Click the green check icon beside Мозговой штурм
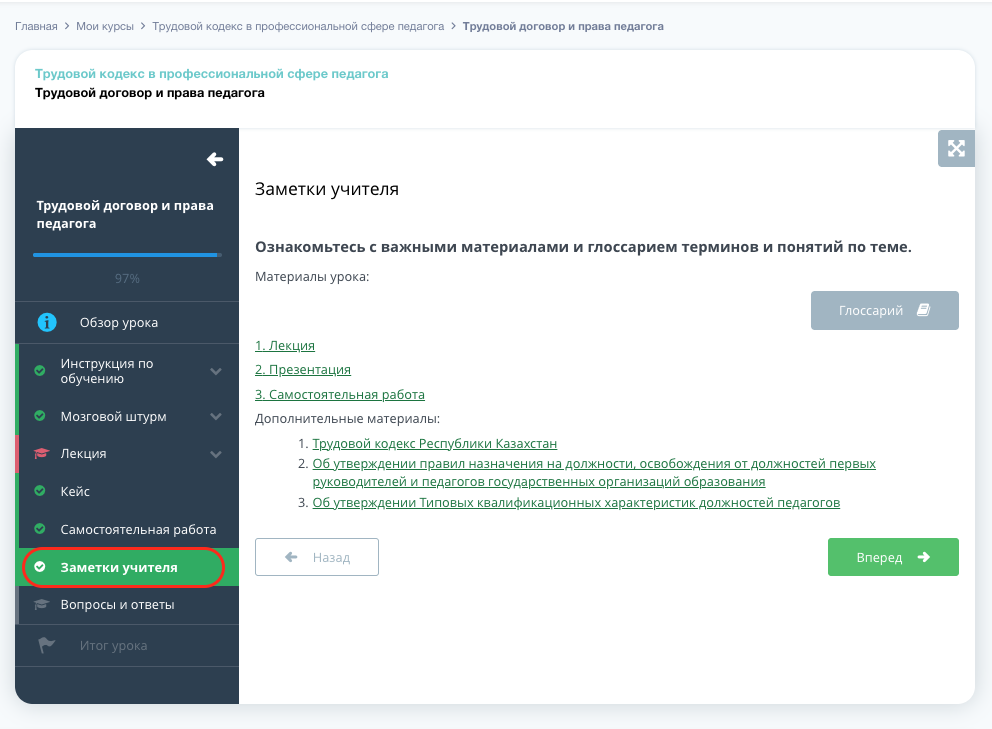The width and height of the screenshot is (992, 729). pos(40,416)
